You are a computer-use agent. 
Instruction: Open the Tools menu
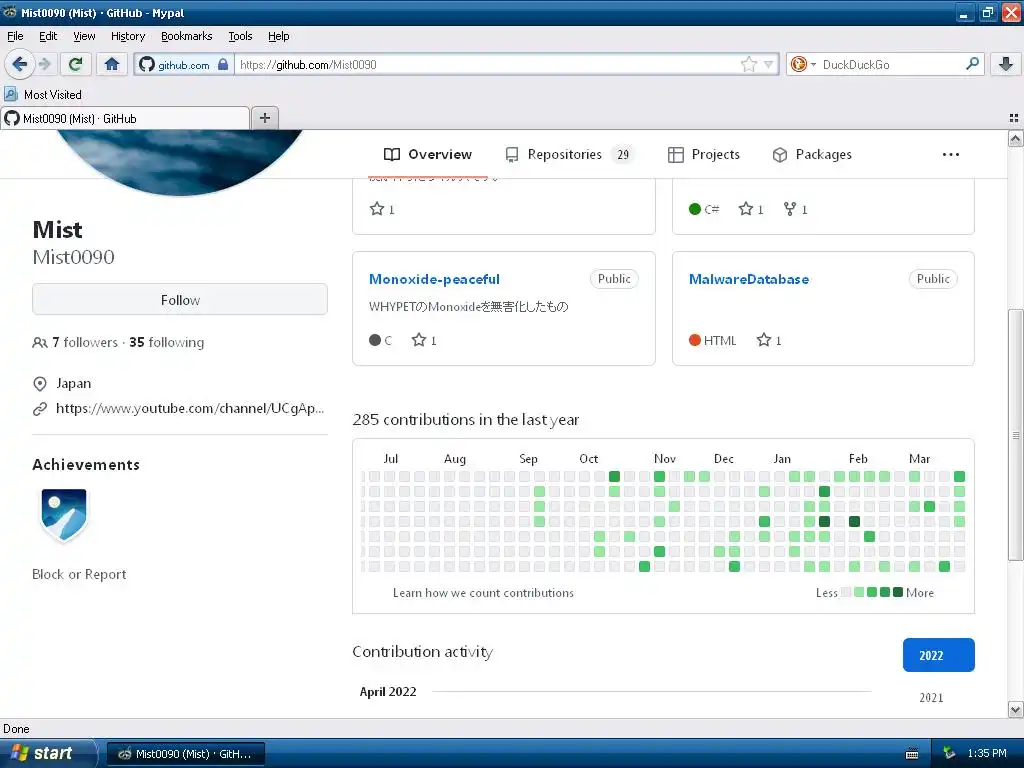[x=240, y=36]
